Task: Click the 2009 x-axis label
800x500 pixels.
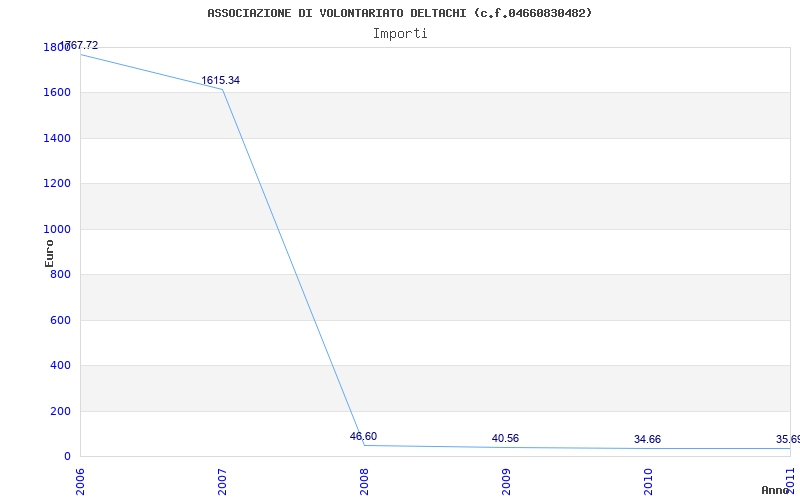Action: [x=506, y=481]
